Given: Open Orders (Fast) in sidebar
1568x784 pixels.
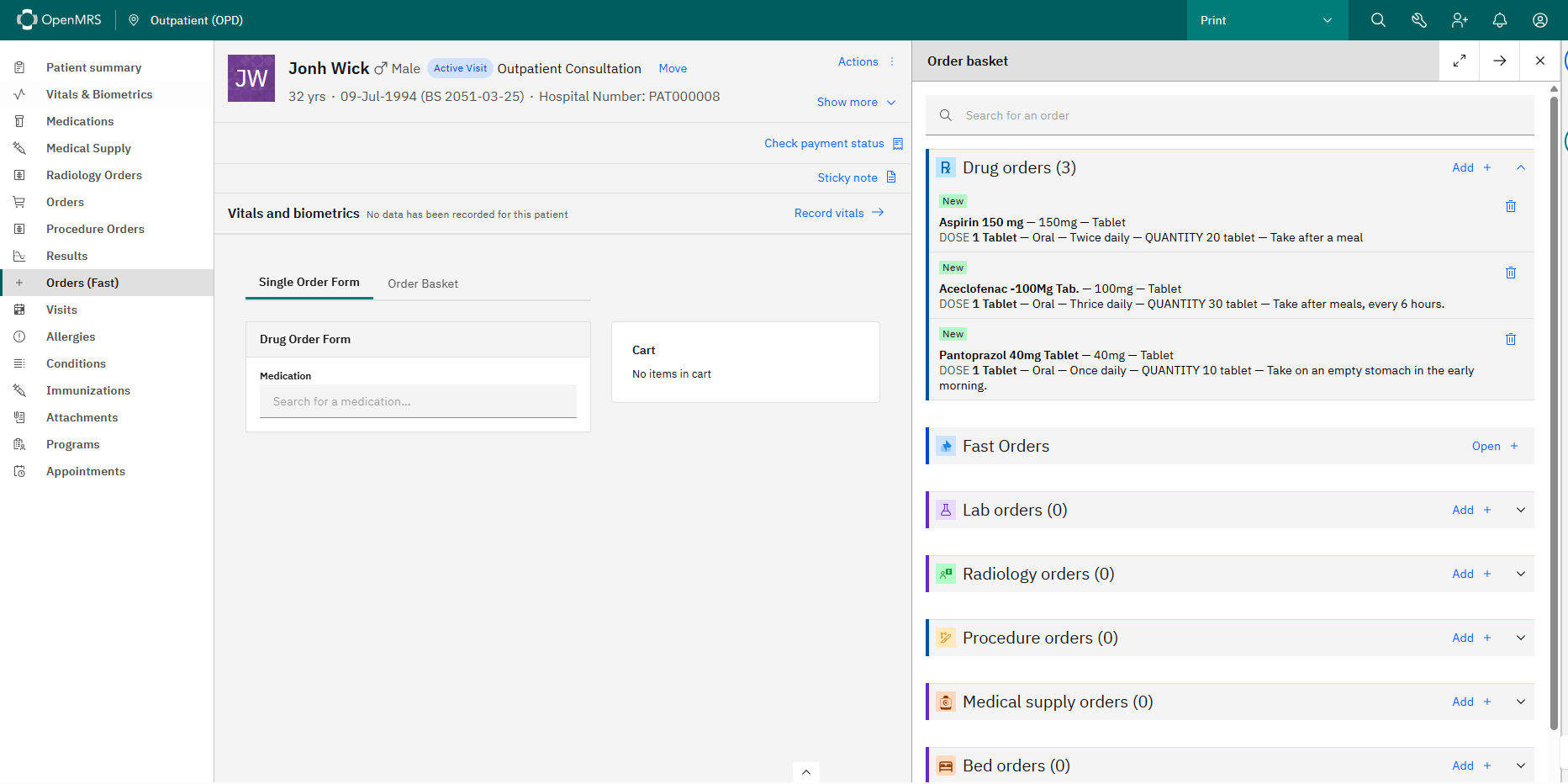Looking at the screenshot, I should pos(107,283).
